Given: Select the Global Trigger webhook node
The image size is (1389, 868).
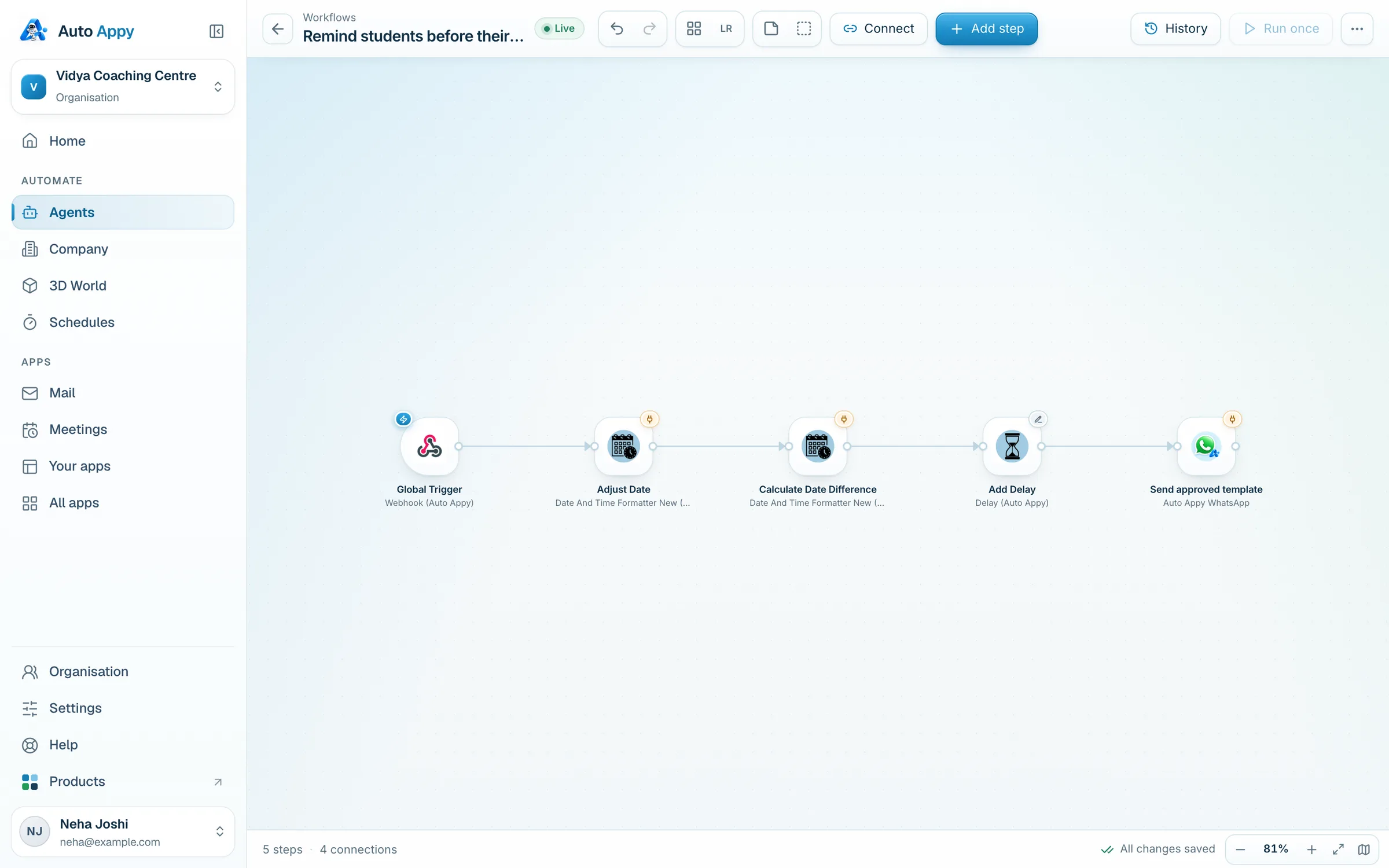Looking at the screenshot, I should click(x=429, y=447).
